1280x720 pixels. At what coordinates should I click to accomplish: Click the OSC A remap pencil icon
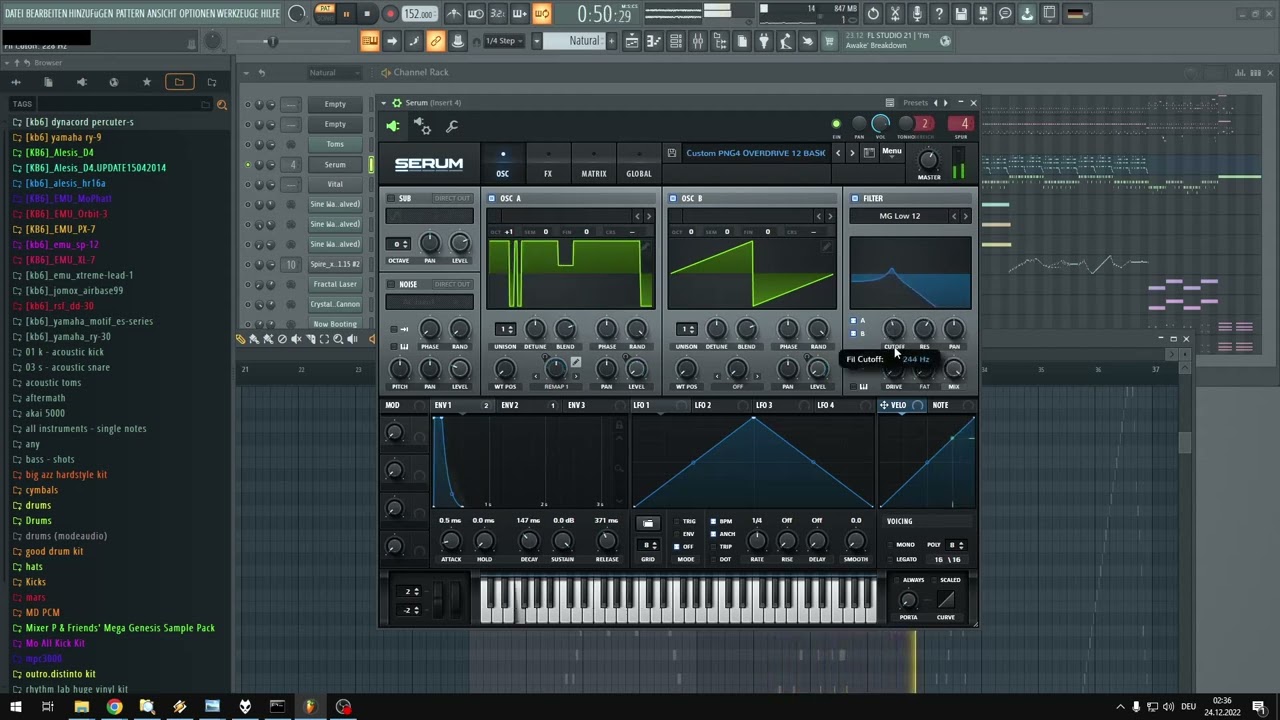click(x=576, y=363)
